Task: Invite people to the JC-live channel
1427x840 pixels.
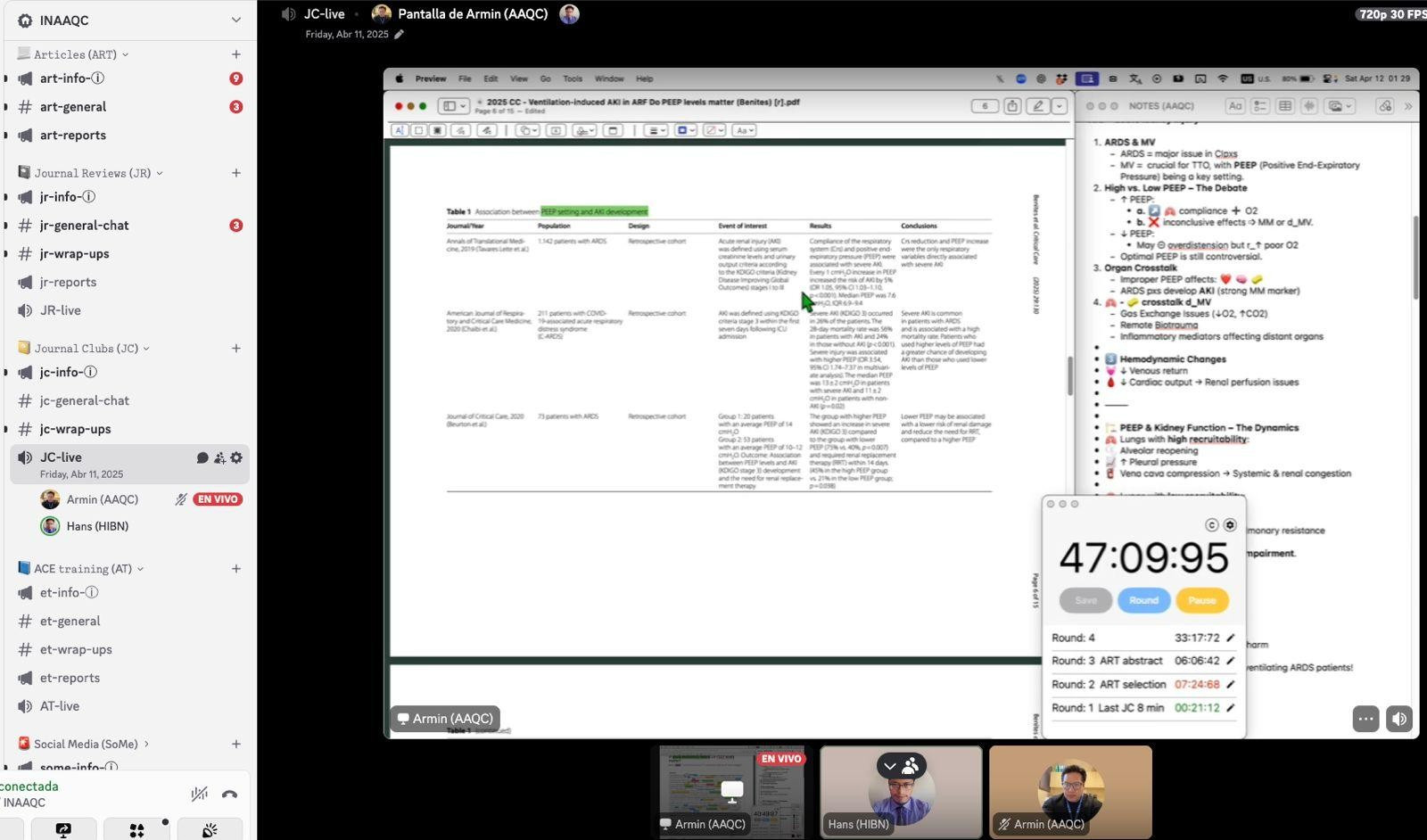Action: 219,457
